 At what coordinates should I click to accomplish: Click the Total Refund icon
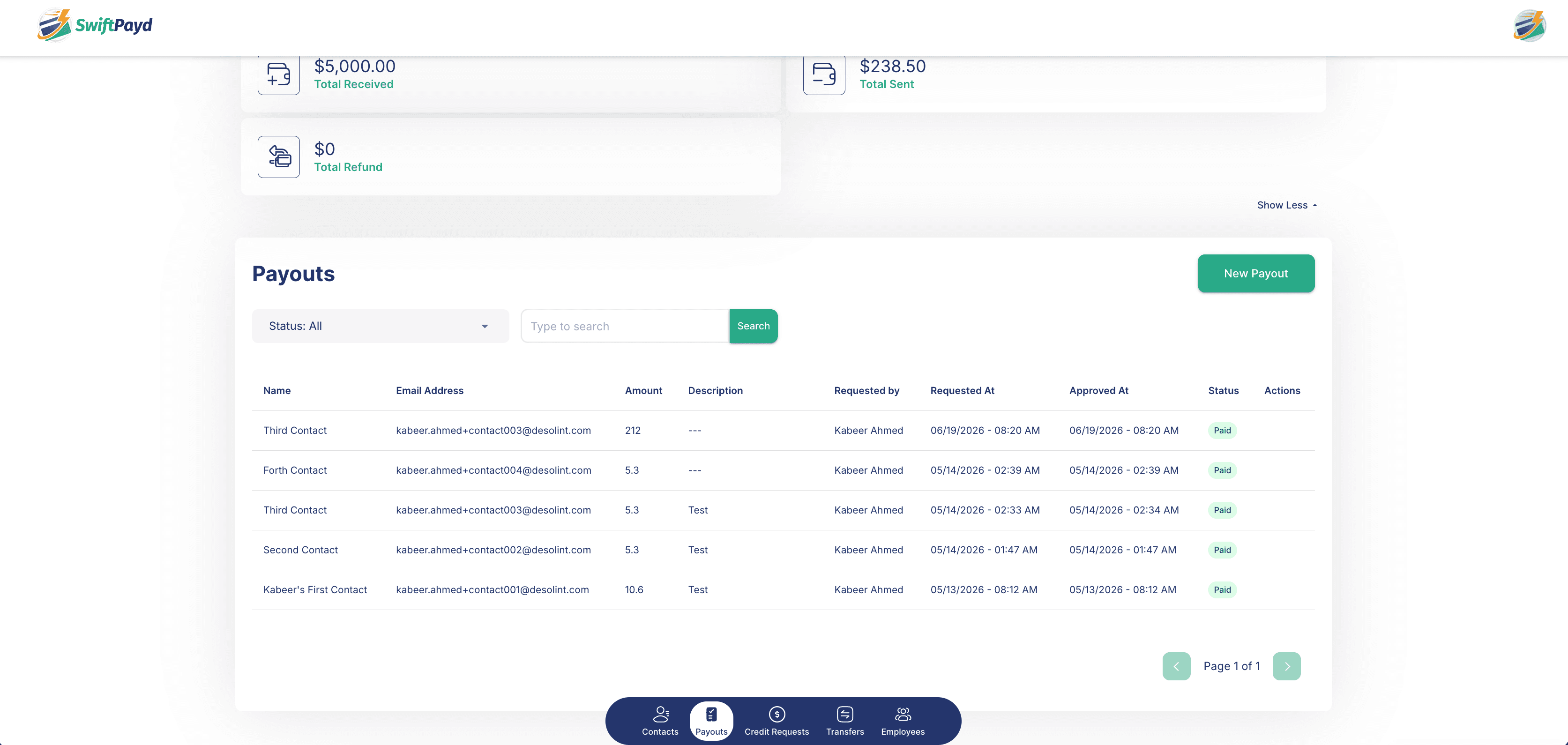tap(279, 156)
